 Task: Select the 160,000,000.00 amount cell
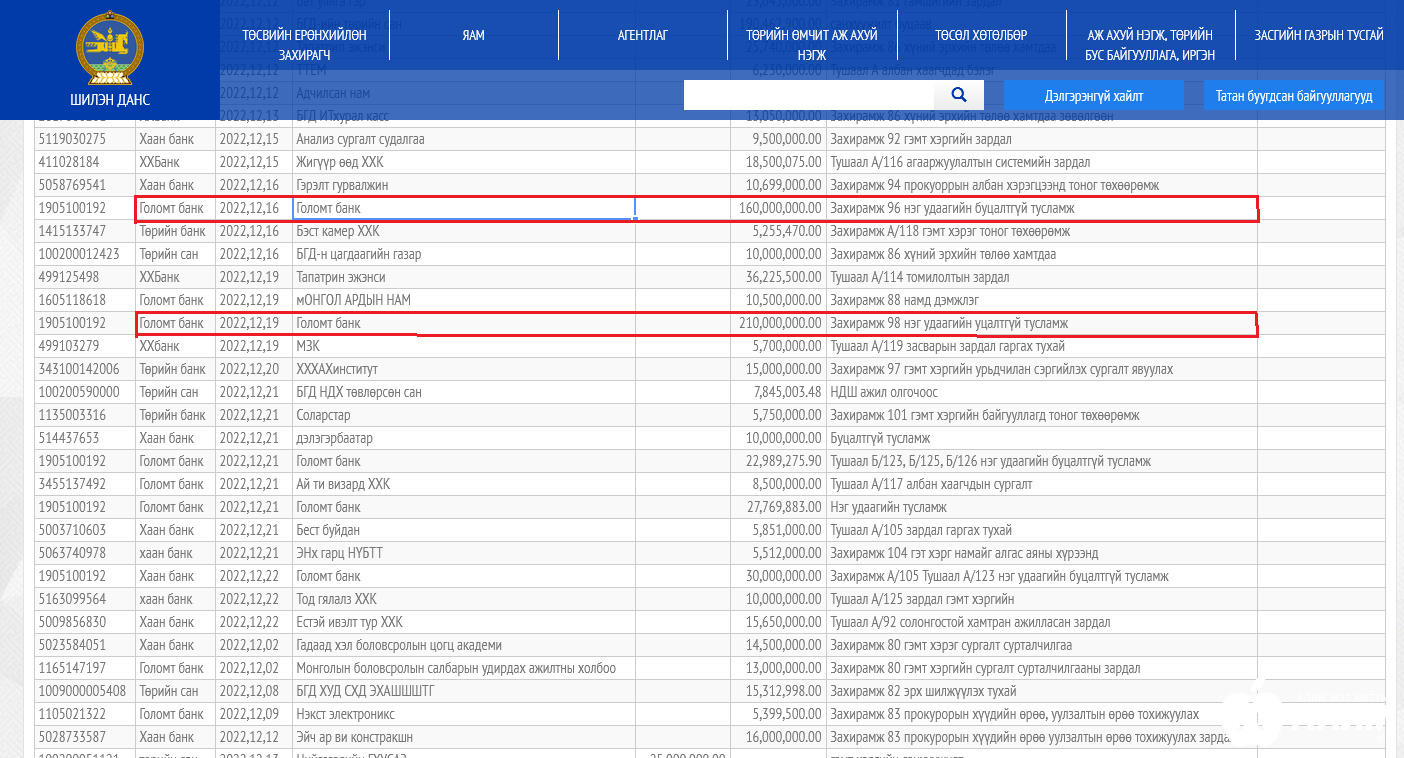point(776,208)
